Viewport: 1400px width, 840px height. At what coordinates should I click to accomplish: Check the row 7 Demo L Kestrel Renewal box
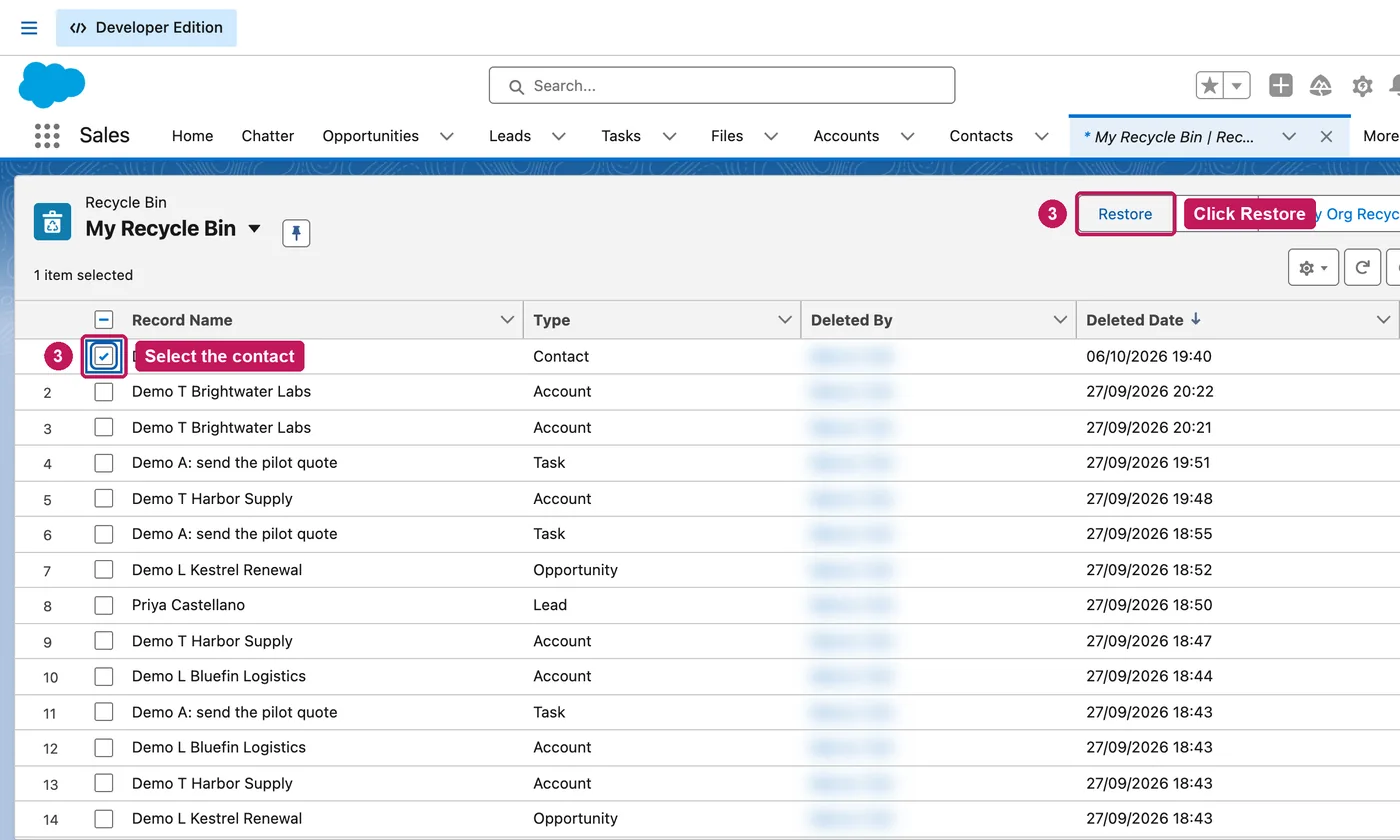point(104,570)
